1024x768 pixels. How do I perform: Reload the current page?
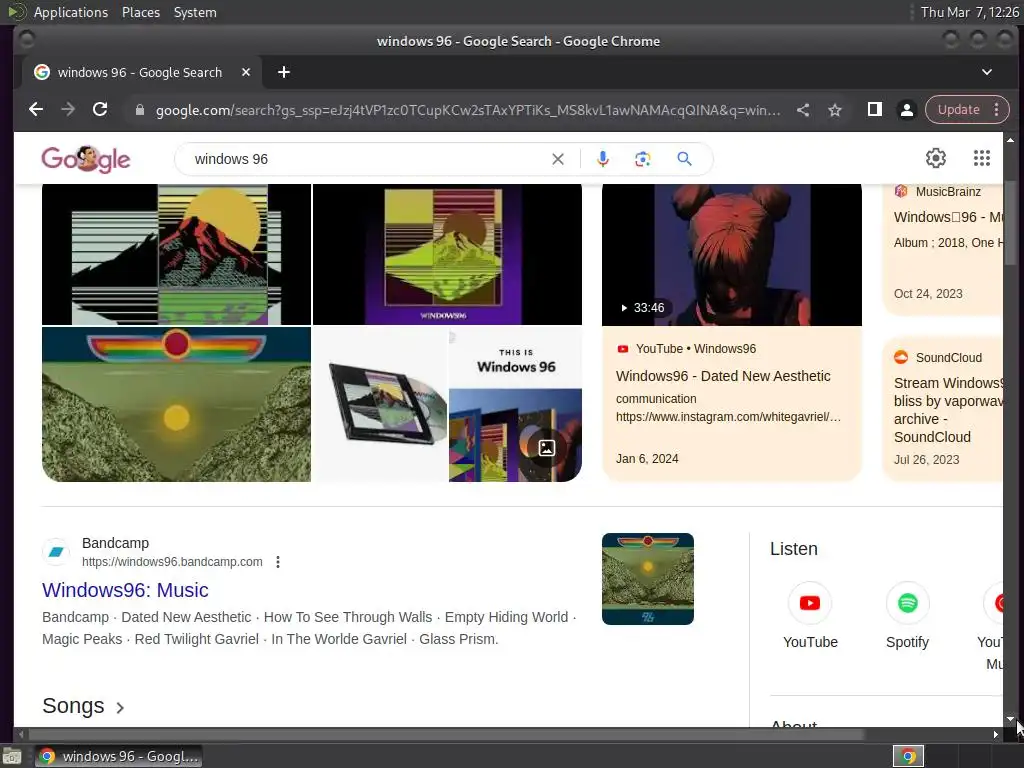coord(100,110)
